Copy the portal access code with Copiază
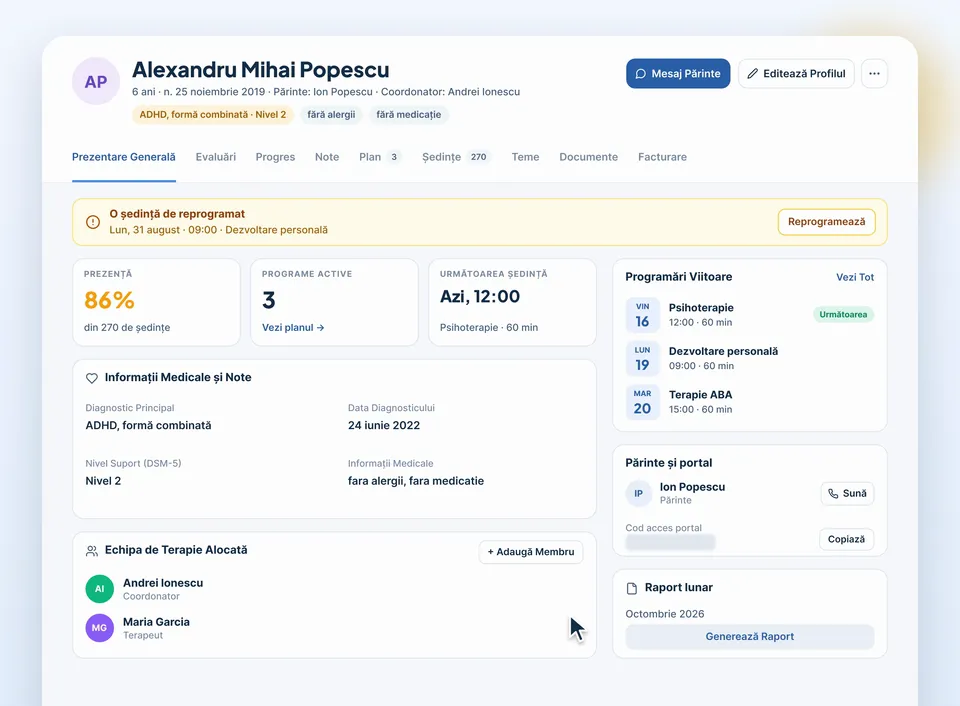This screenshot has width=960, height=706. (x=846, y=539)
